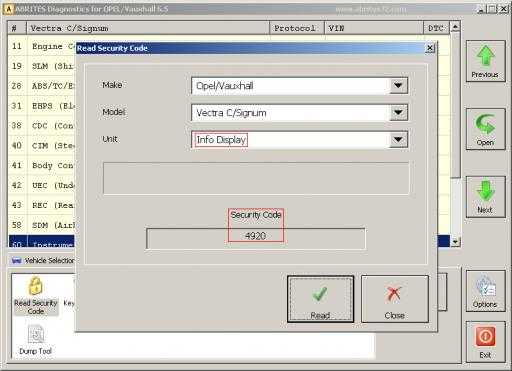
Task: Select row 38 CDC in the list
Action: click(x=42, y=126)
